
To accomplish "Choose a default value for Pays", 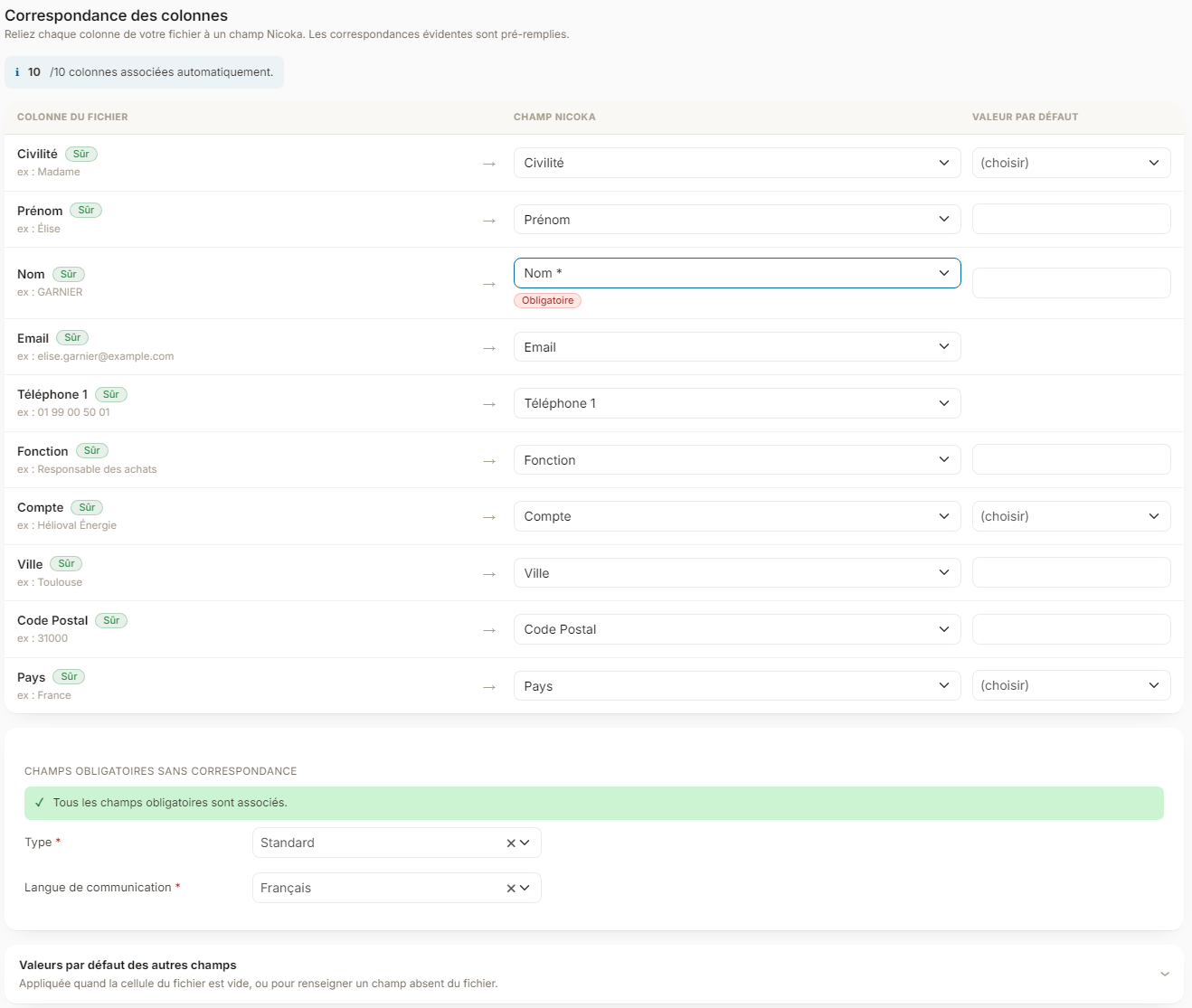I will (x=1071, y=685).
